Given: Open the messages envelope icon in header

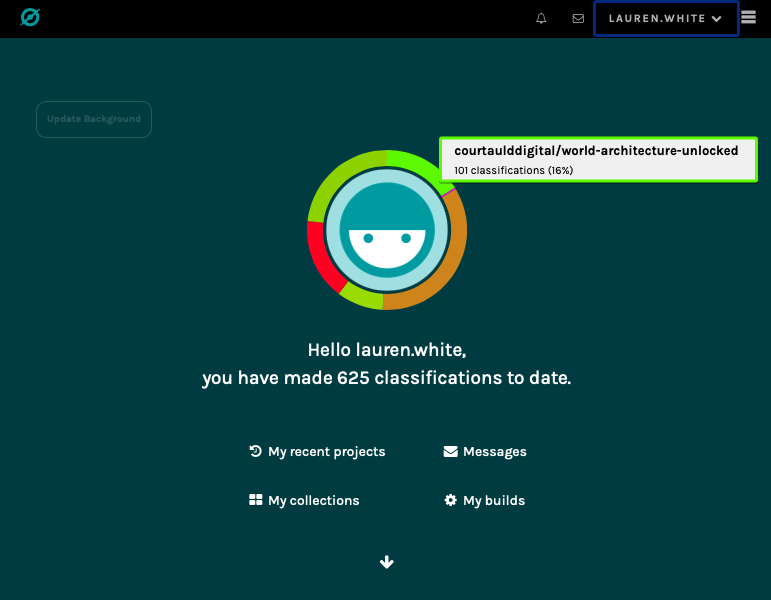Looking at the screenshot, I should click(x=578, y=19).
